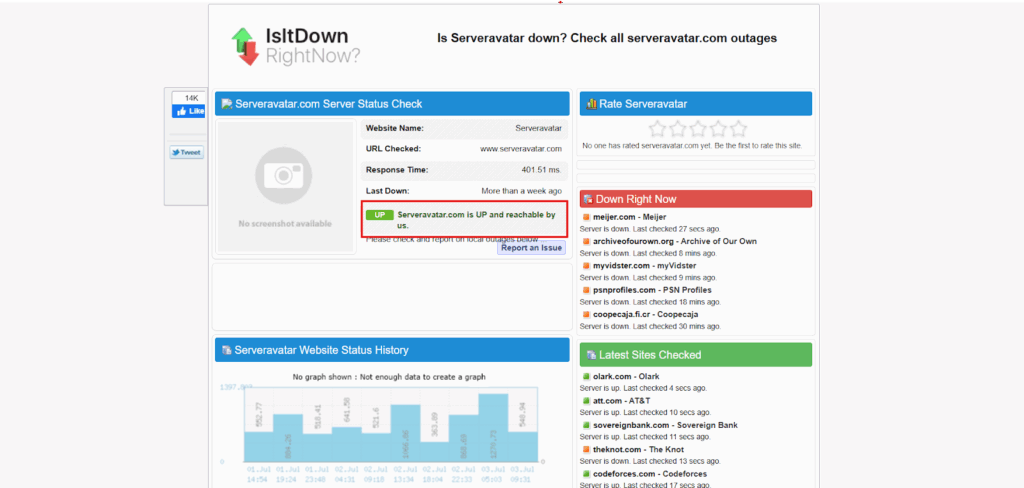Screen dimensions: 1024x488
Task: Click the Tweet button
Action: tap(187, 152)
